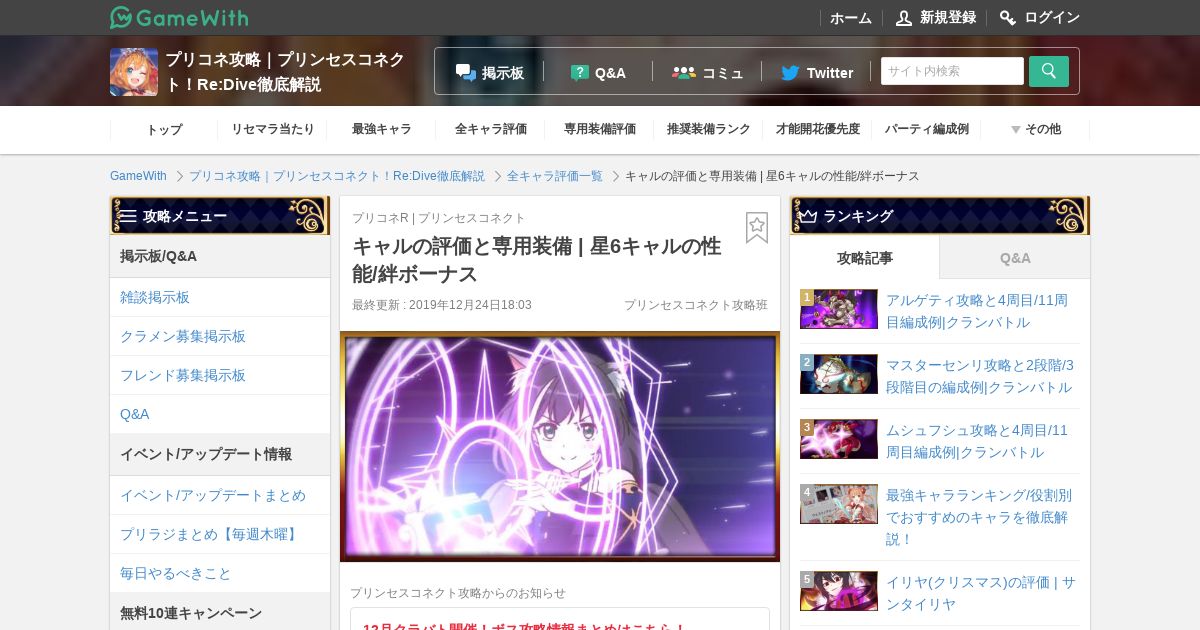
Task: Click イベント/アップデート情報 section heading
Action: coord(220,454)
